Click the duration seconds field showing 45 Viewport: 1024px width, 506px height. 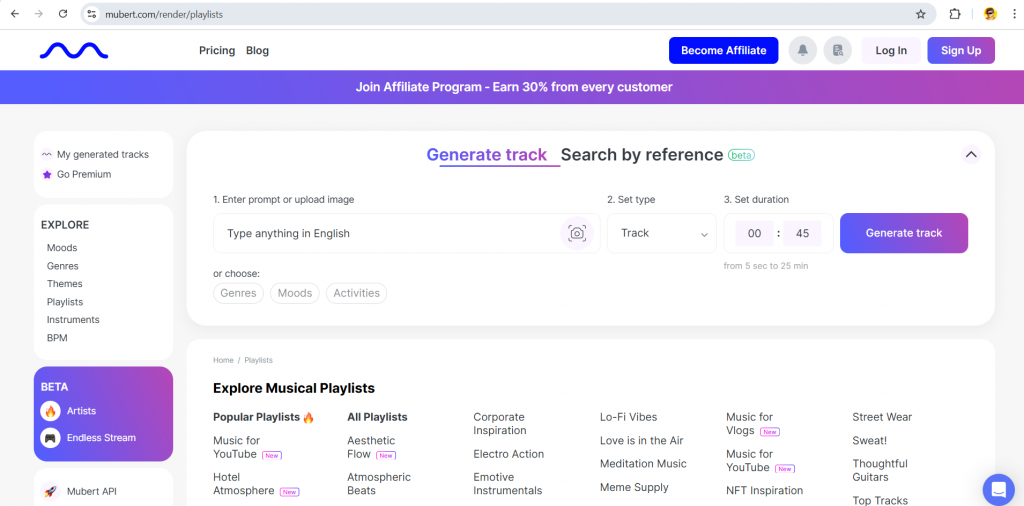coord(802,233)
